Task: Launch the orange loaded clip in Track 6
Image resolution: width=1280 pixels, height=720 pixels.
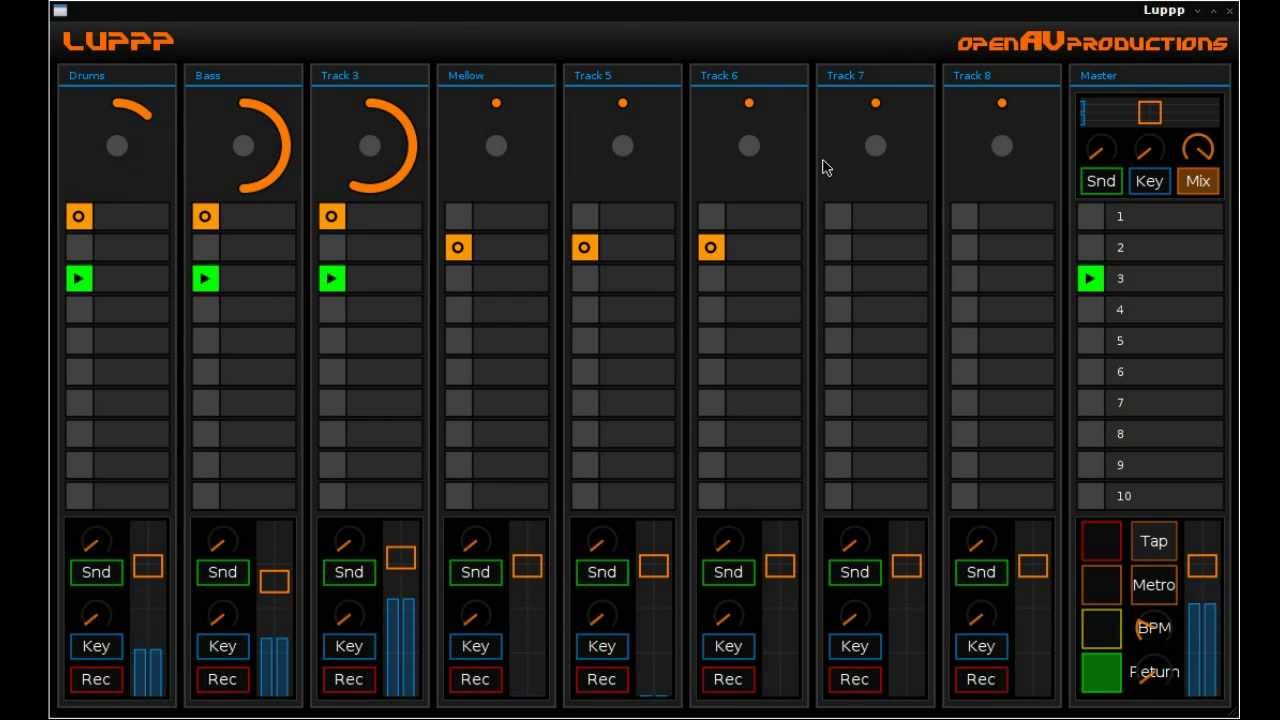Action: coord(711,248)
